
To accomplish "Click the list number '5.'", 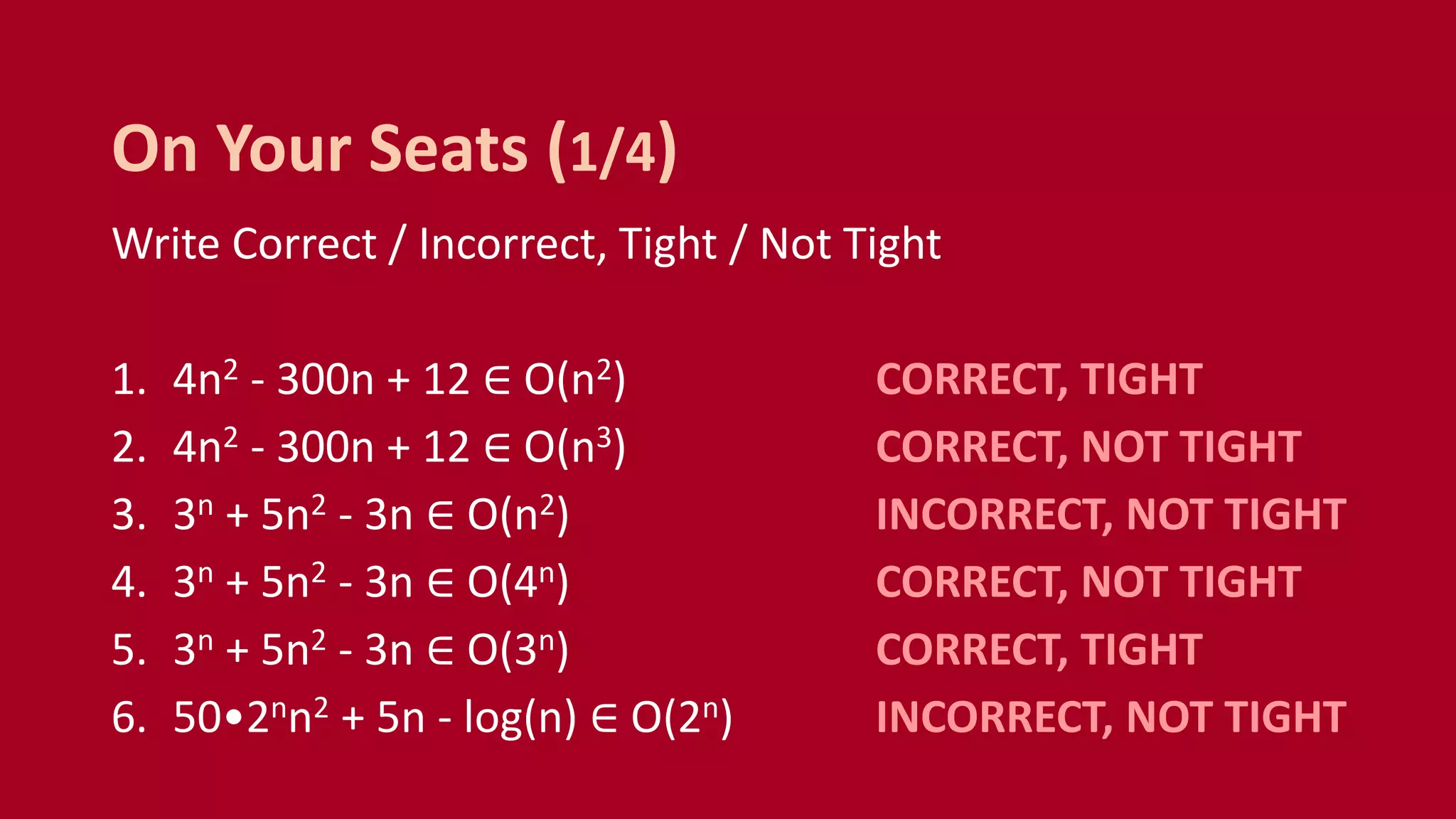I will [x=129, y=651].
